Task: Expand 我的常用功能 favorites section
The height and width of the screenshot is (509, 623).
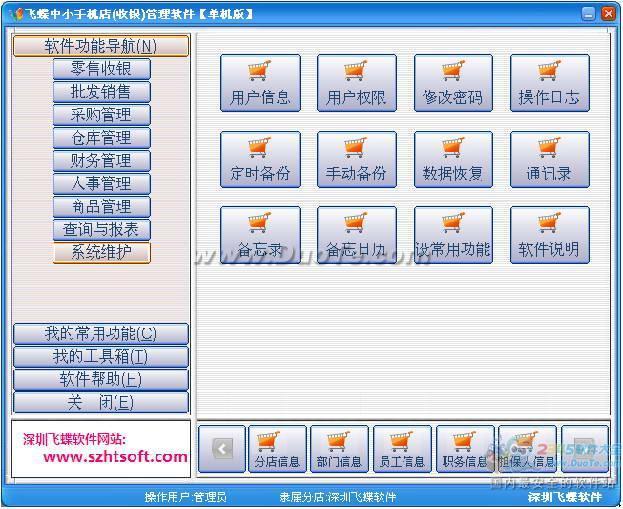Action: click(100, 333)
